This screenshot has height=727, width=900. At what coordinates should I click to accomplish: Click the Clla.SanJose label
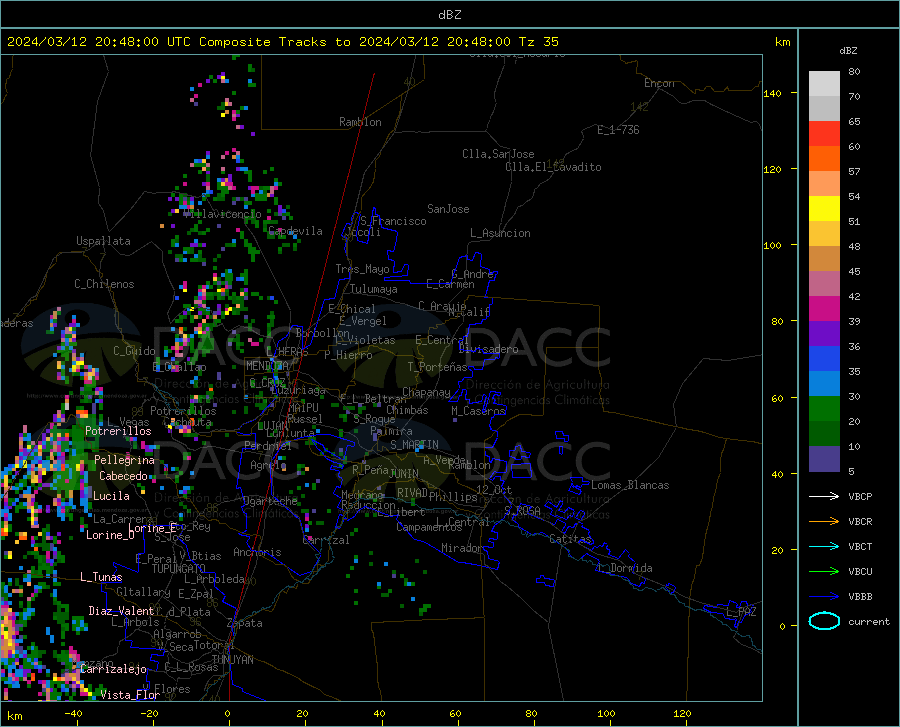coord(498,154)
